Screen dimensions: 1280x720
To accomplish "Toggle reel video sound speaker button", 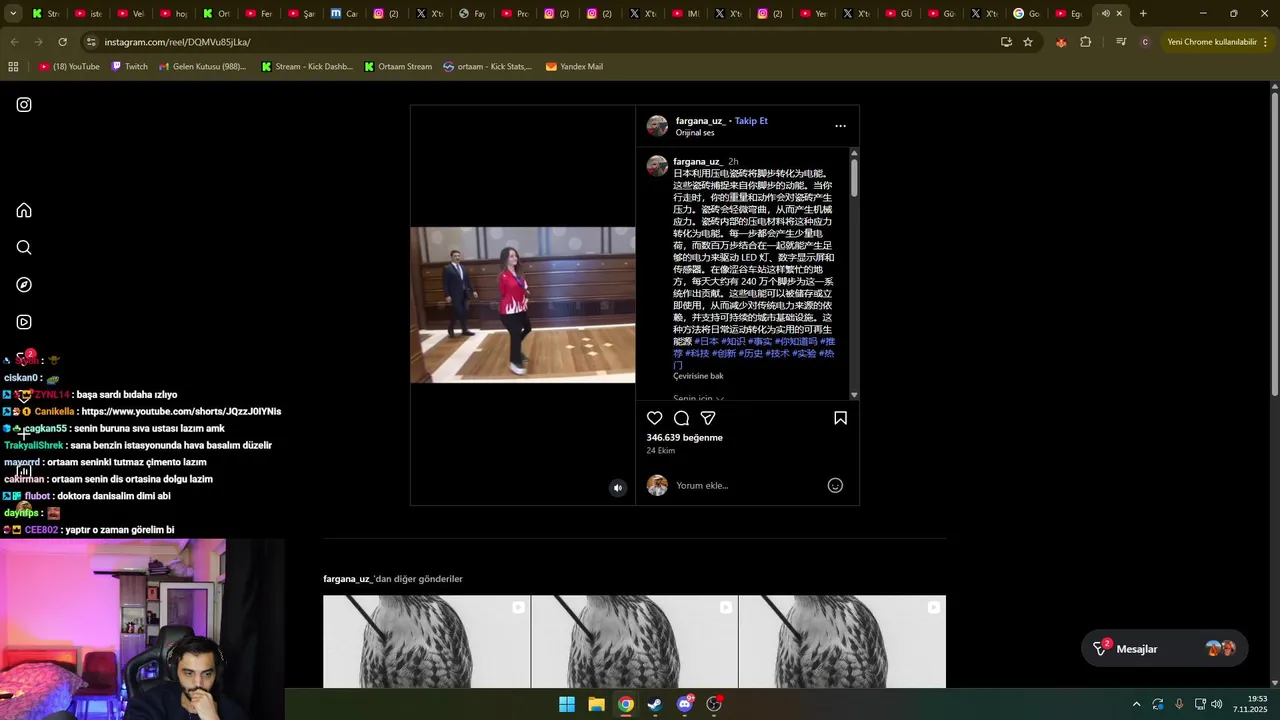I will pos(617,488).
